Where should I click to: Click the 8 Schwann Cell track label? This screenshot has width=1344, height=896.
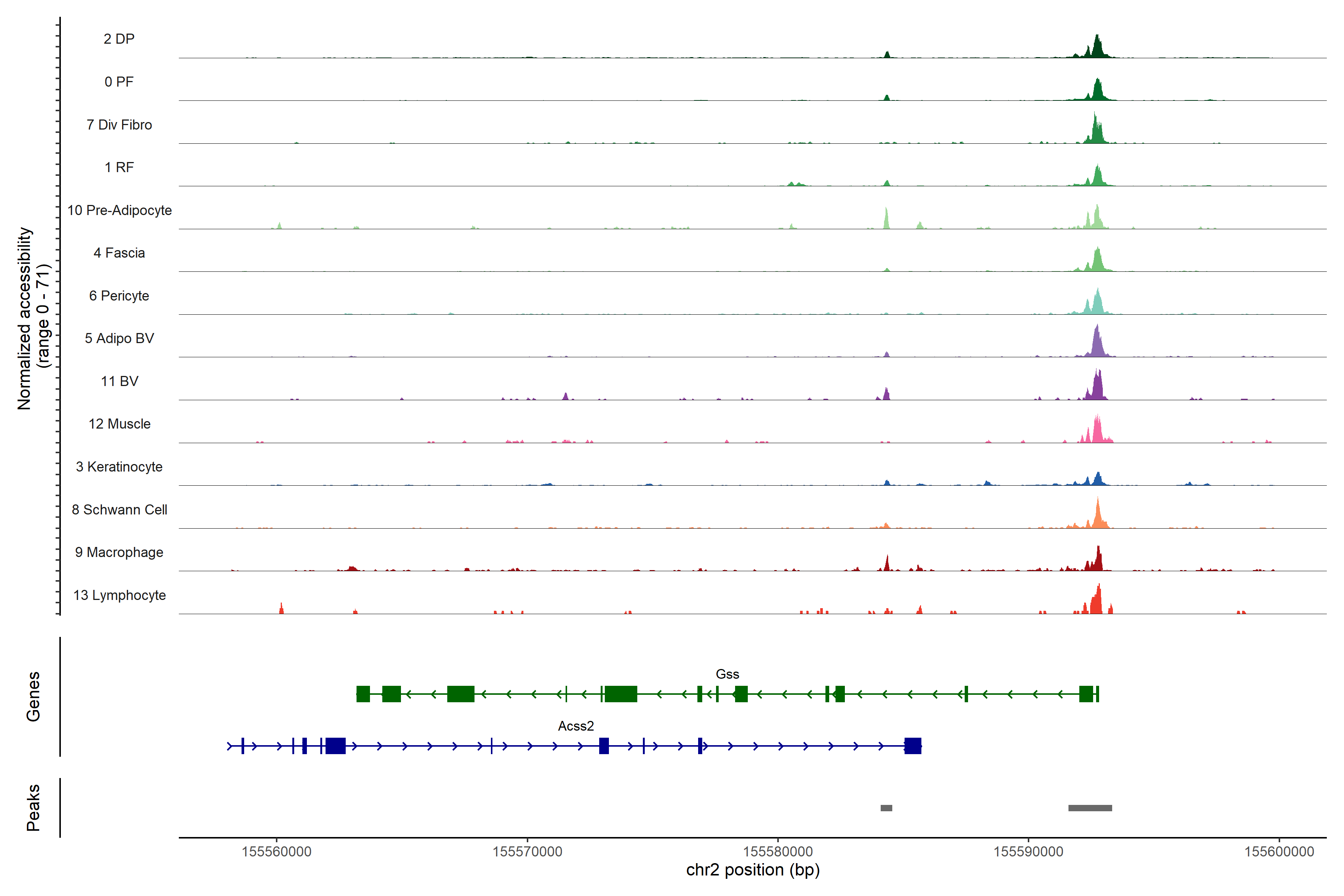click(x=119, y=510)
